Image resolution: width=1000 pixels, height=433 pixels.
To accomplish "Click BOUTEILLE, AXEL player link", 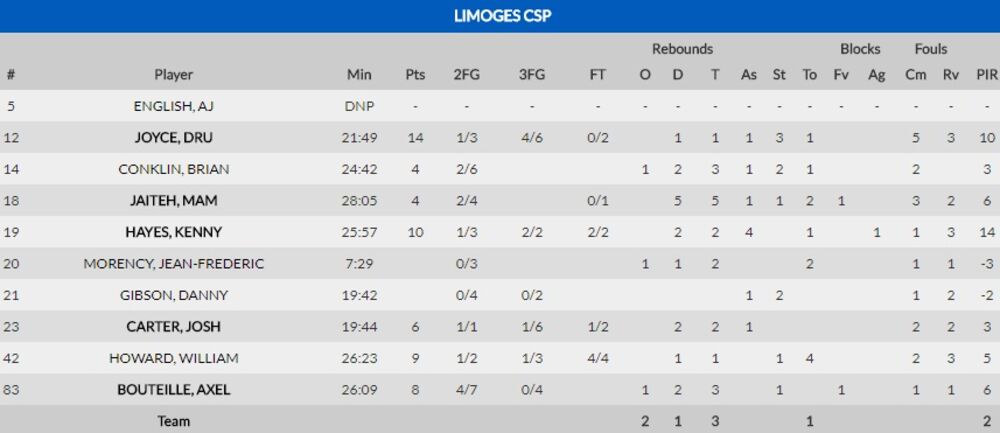I will (x=173, y=390).
